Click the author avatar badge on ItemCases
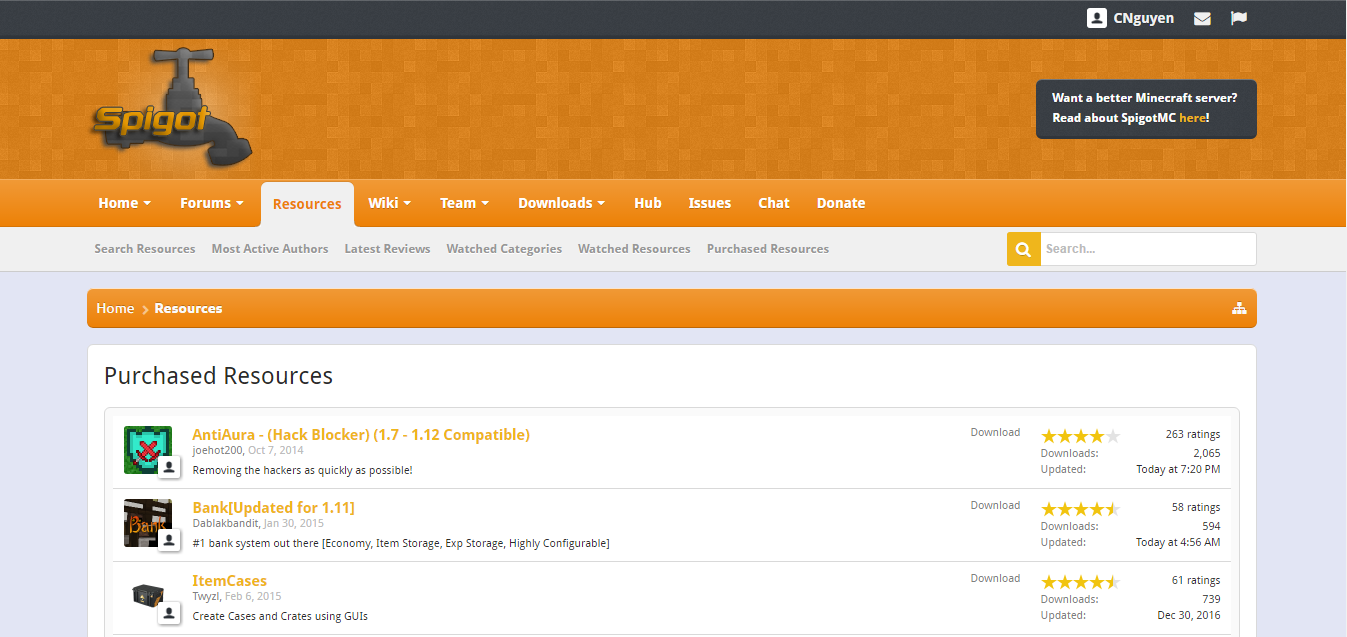The width and height of the screenshot is (1347, 637). click(x=169, y=614)
